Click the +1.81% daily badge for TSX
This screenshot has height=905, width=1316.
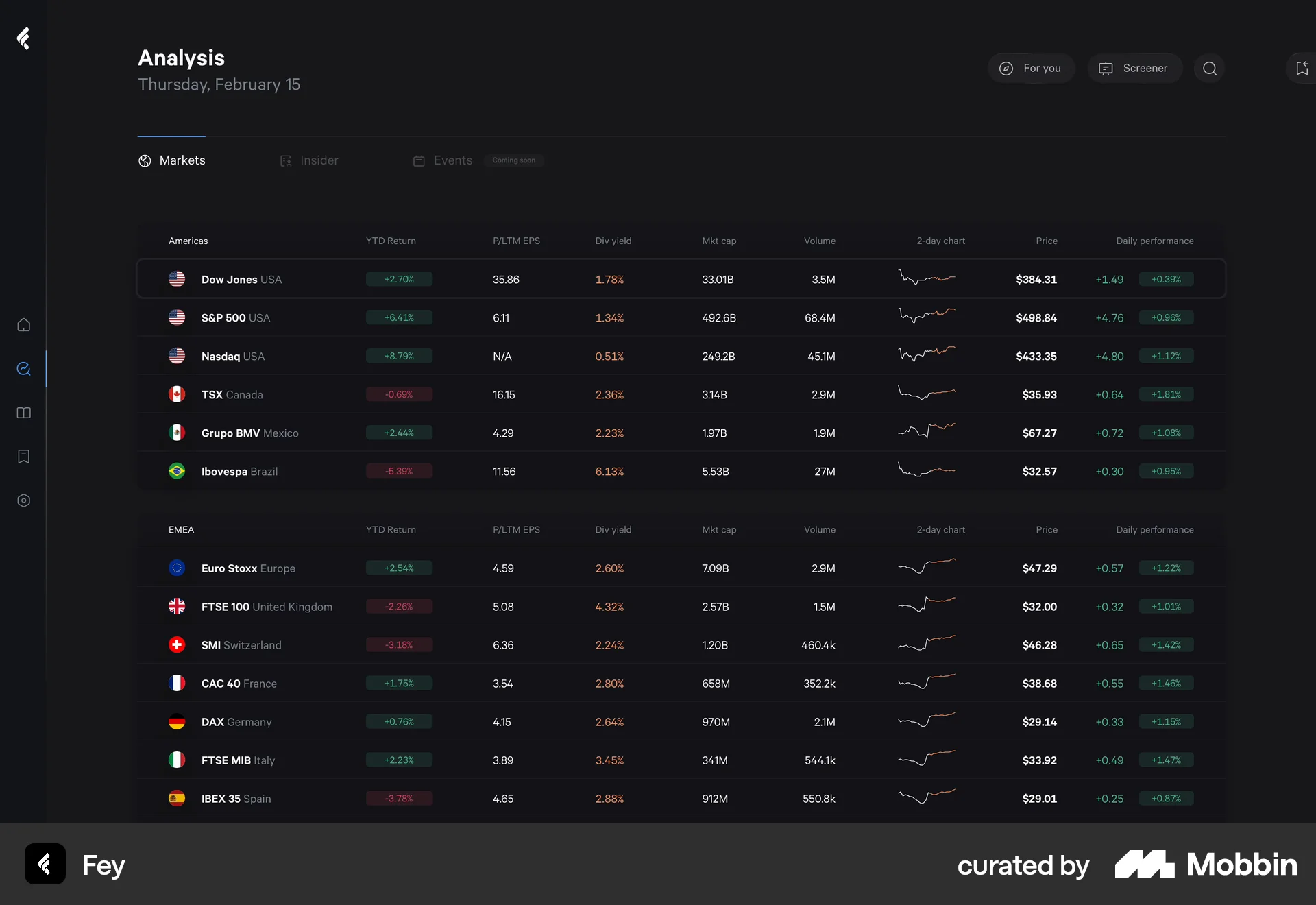(x=1166, y=394)
